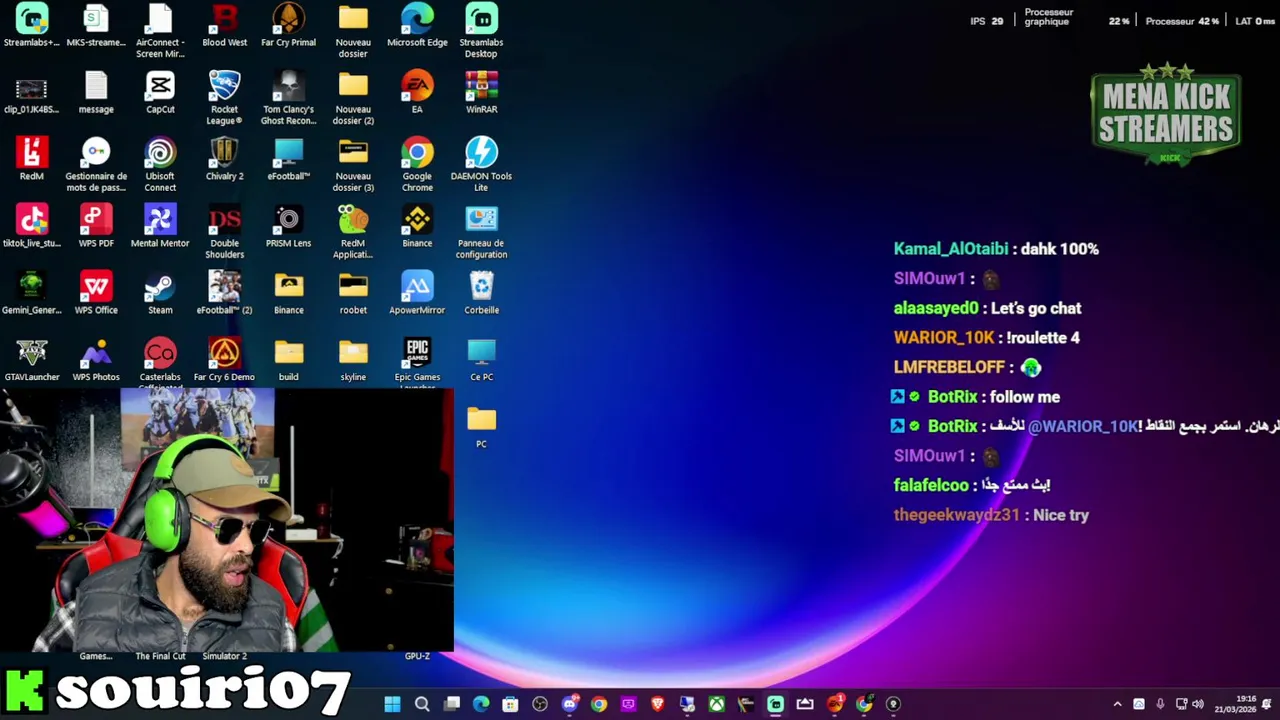Open taskbar Search
The height and width of the screenshot is (720, 1280).
(422, 704)
